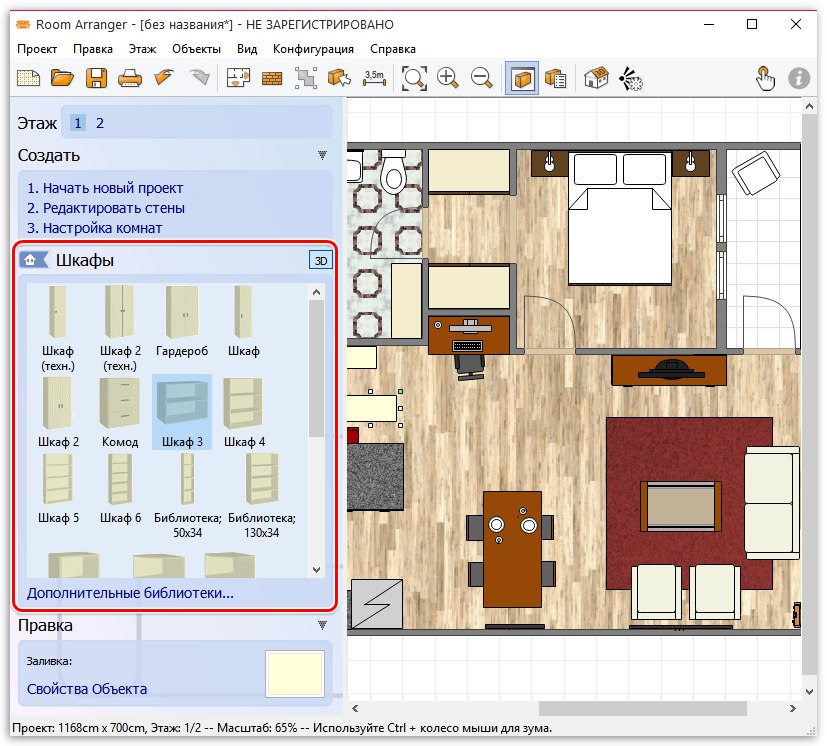Select the 3,5m measure distance tool

coord(374,77)
